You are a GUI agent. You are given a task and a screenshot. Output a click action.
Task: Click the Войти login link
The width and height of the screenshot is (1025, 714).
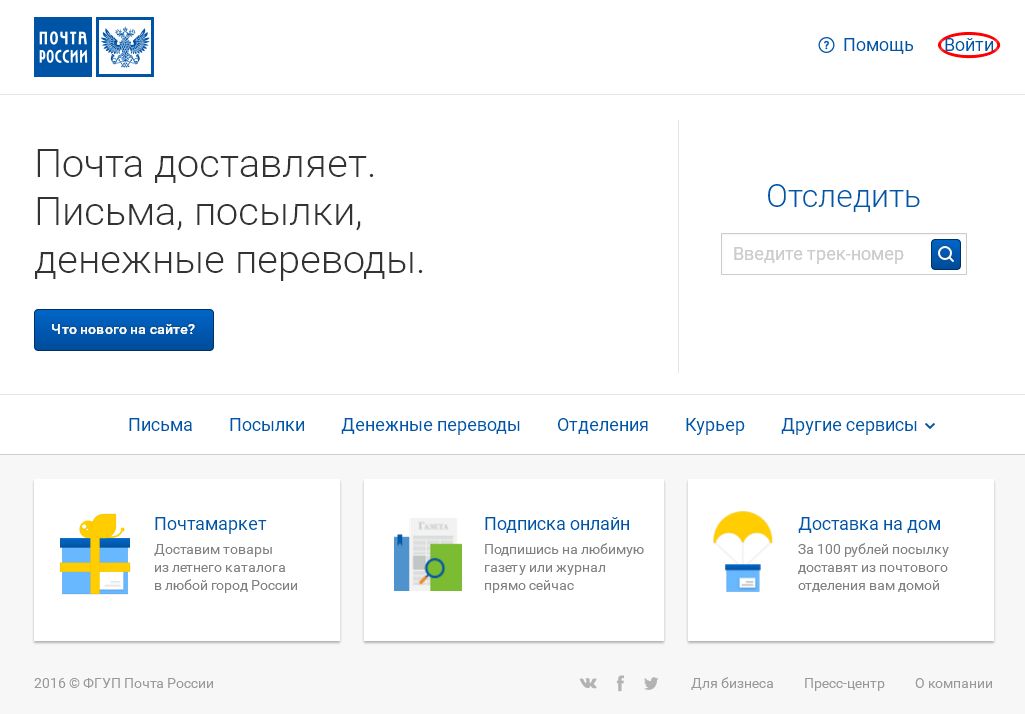pyautogui.click(x=969, y=45)
